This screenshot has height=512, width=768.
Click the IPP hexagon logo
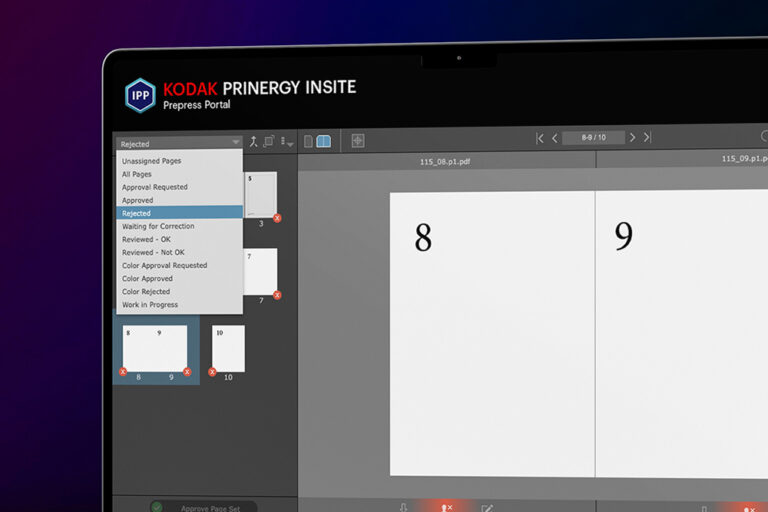140,96
